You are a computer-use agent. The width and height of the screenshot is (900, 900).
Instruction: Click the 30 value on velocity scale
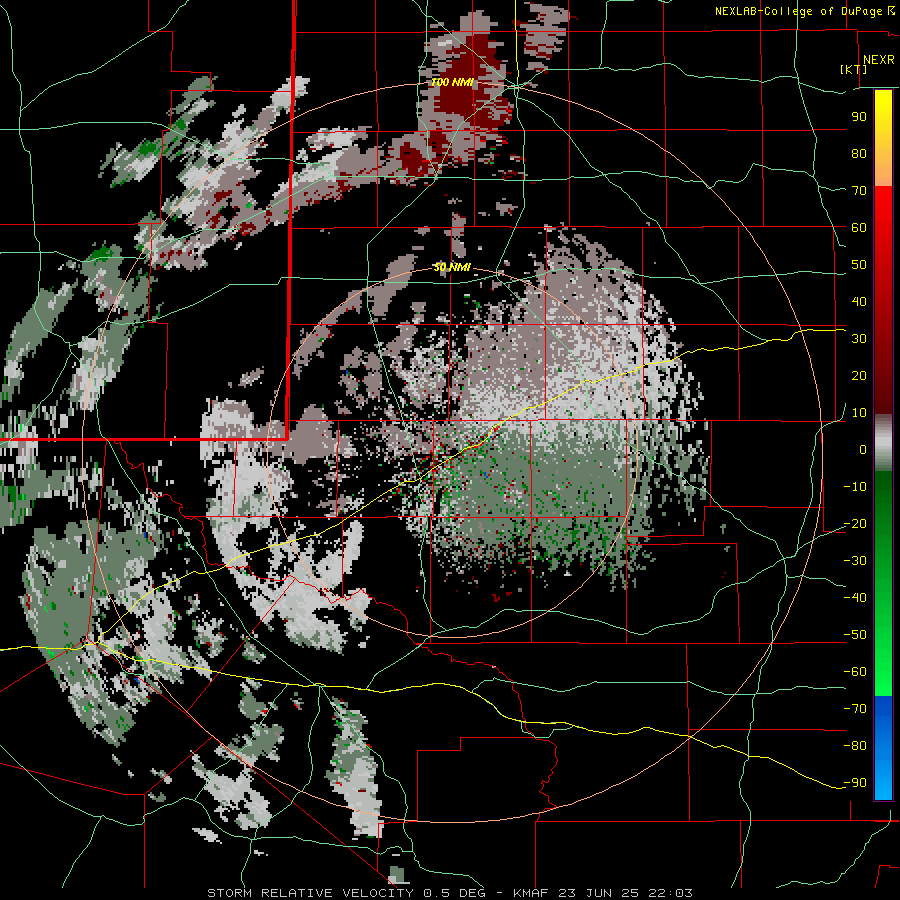click(859, 339)
